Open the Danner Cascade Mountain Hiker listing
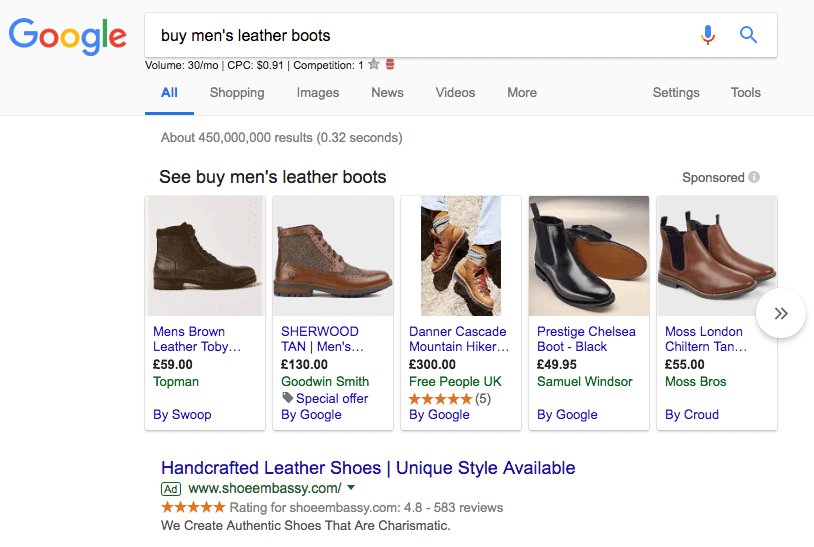Image resolution: width=814 pixels, height=547 pixels. 459,339
